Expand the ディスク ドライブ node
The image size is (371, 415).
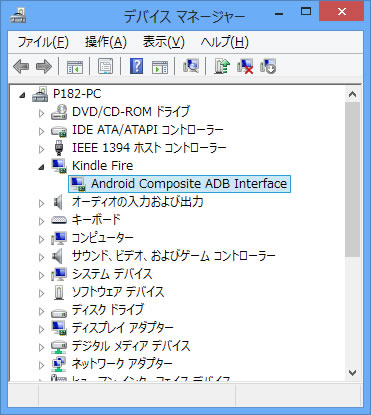[41, 311]
